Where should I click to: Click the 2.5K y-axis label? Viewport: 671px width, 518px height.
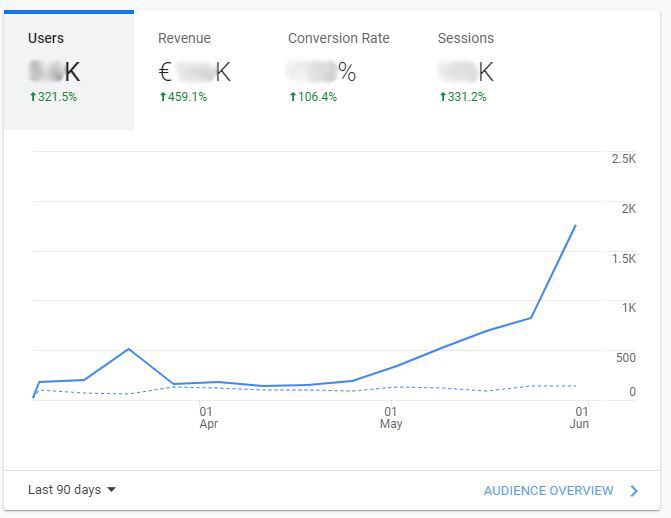tap(623, 159)
